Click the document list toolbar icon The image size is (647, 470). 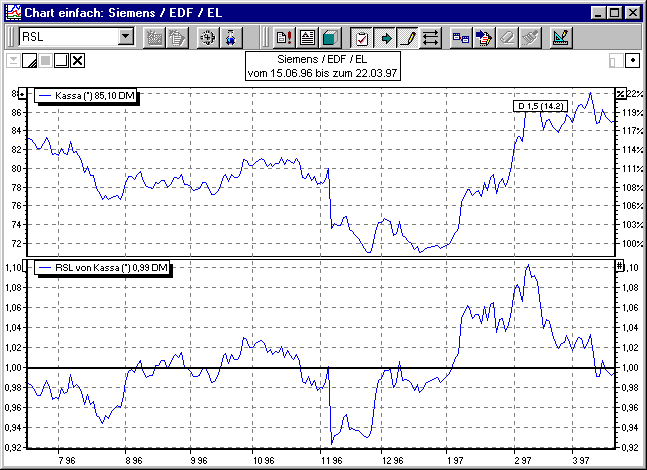[x=307, y=38]
